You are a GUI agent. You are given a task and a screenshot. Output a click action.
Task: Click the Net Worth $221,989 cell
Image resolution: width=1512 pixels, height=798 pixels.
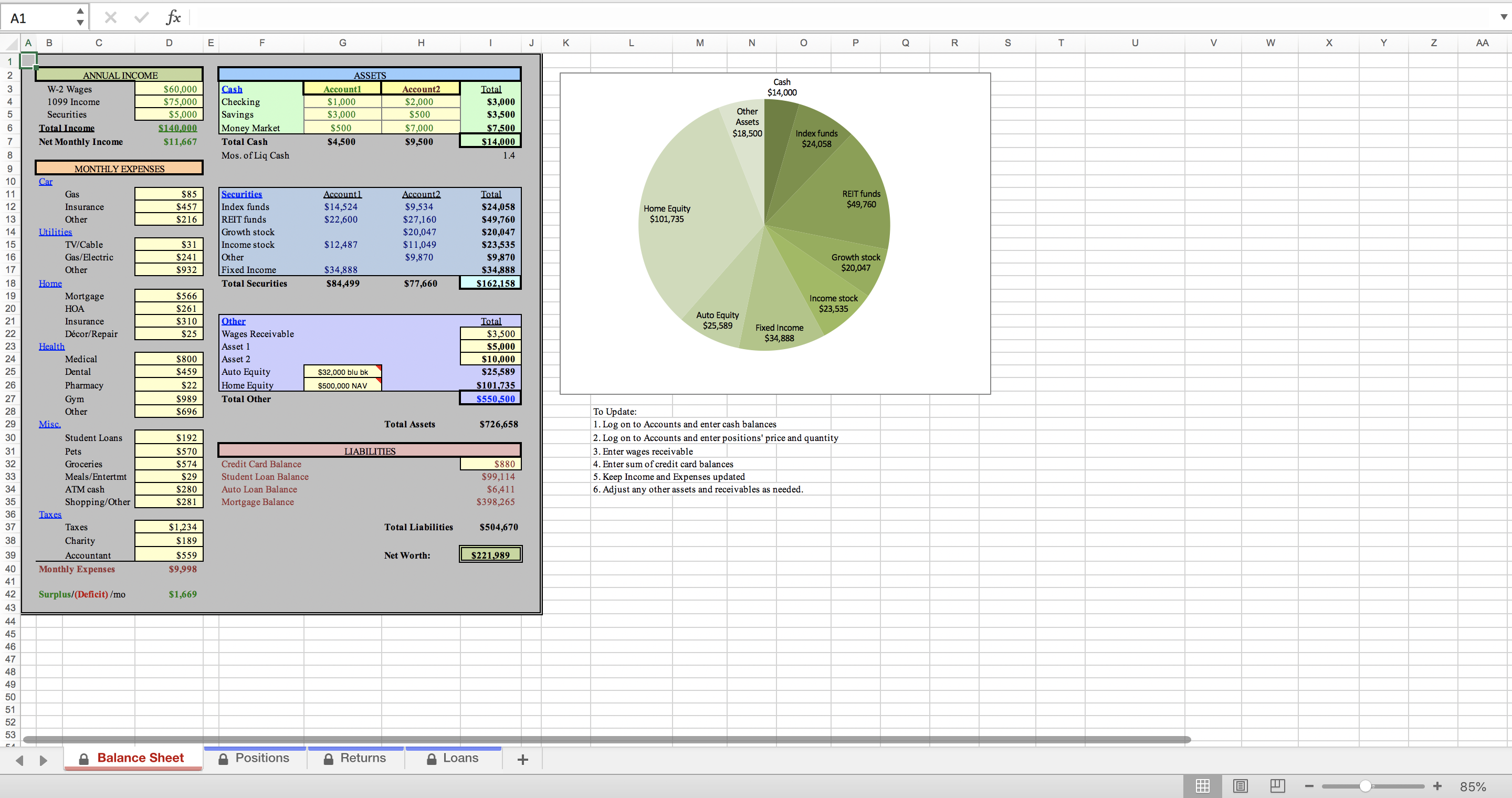490,555
